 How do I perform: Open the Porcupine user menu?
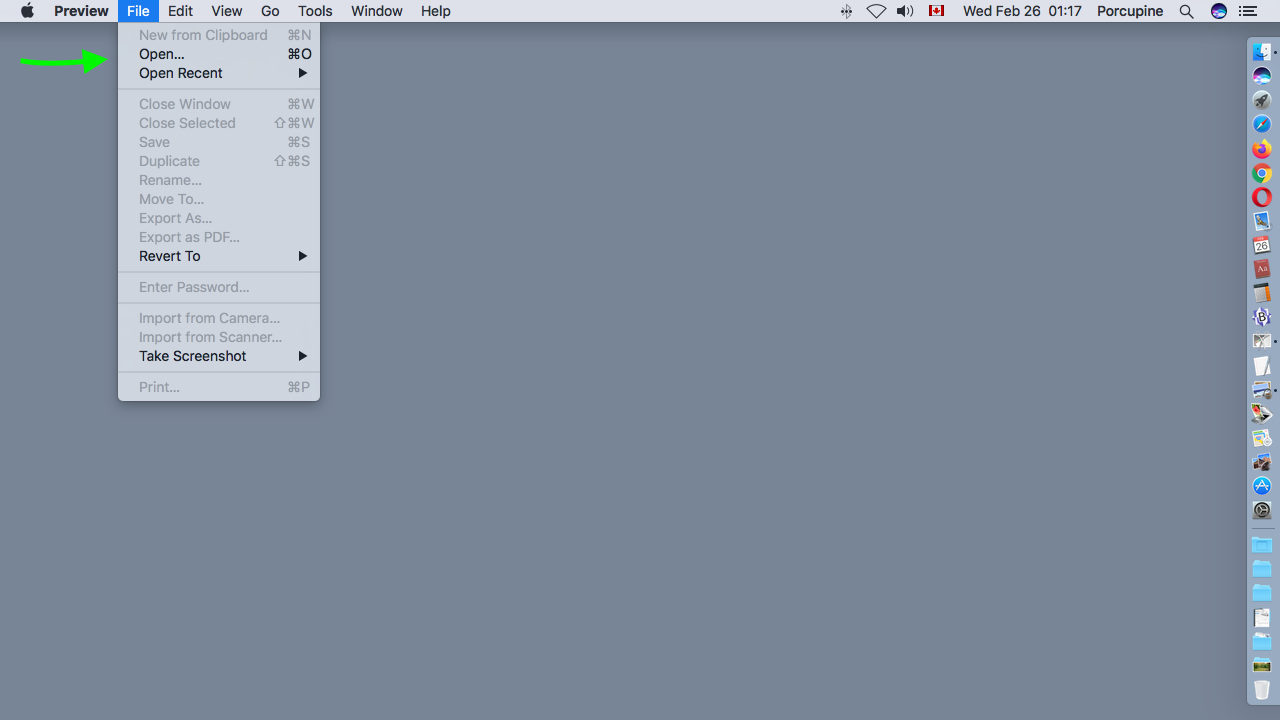(x=1130, y=11)
